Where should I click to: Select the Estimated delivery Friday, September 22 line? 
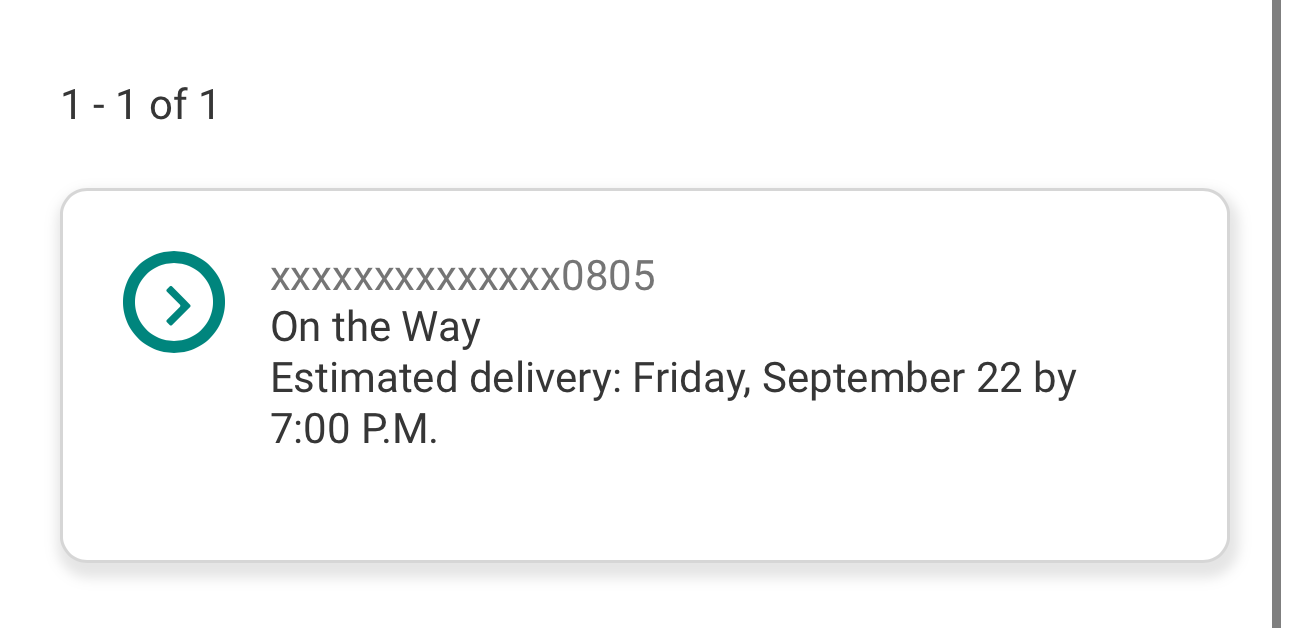click(x=672, y=379)
